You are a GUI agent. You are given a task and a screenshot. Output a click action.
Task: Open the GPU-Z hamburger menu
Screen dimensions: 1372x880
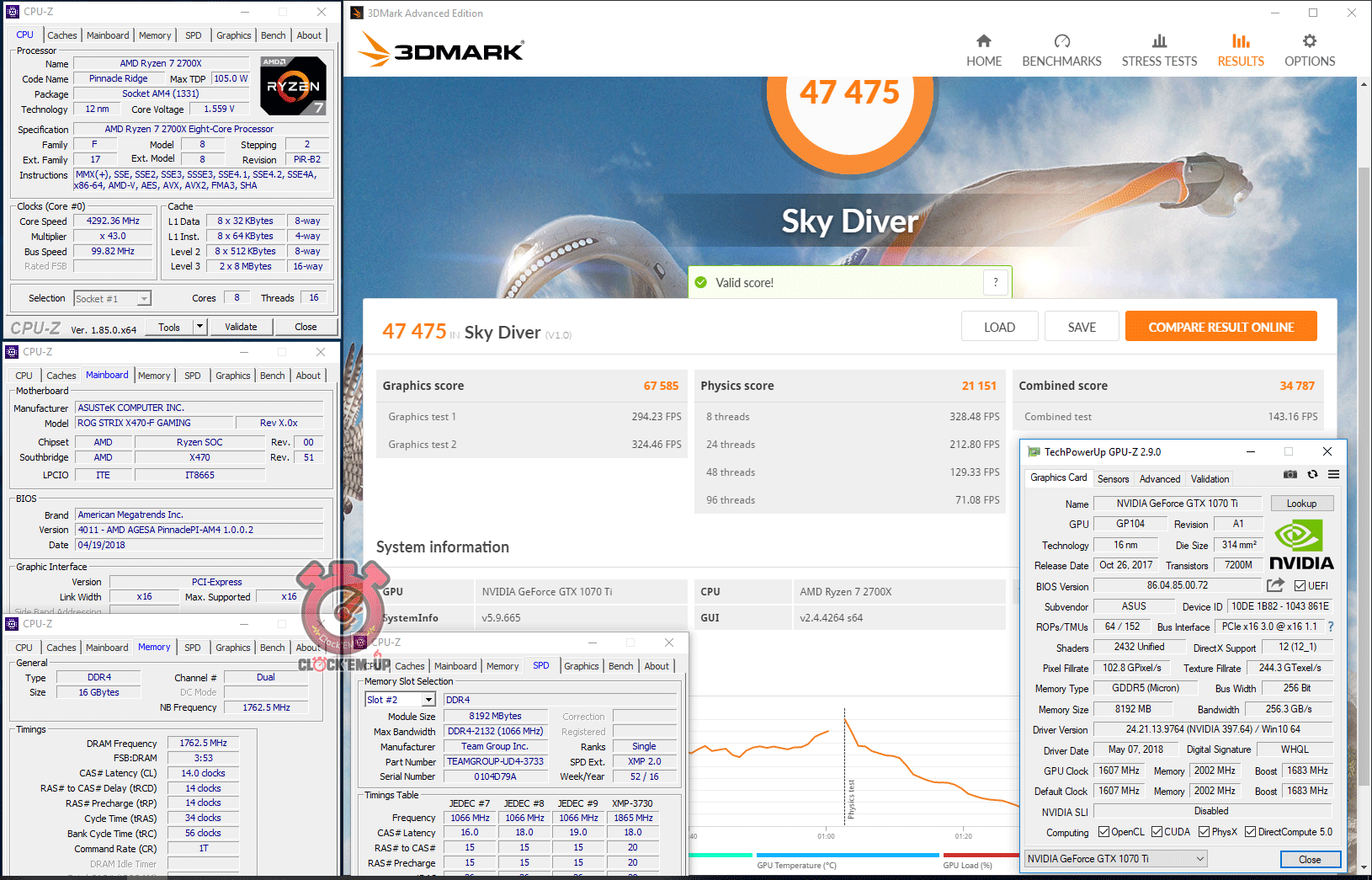(1333, 475)
